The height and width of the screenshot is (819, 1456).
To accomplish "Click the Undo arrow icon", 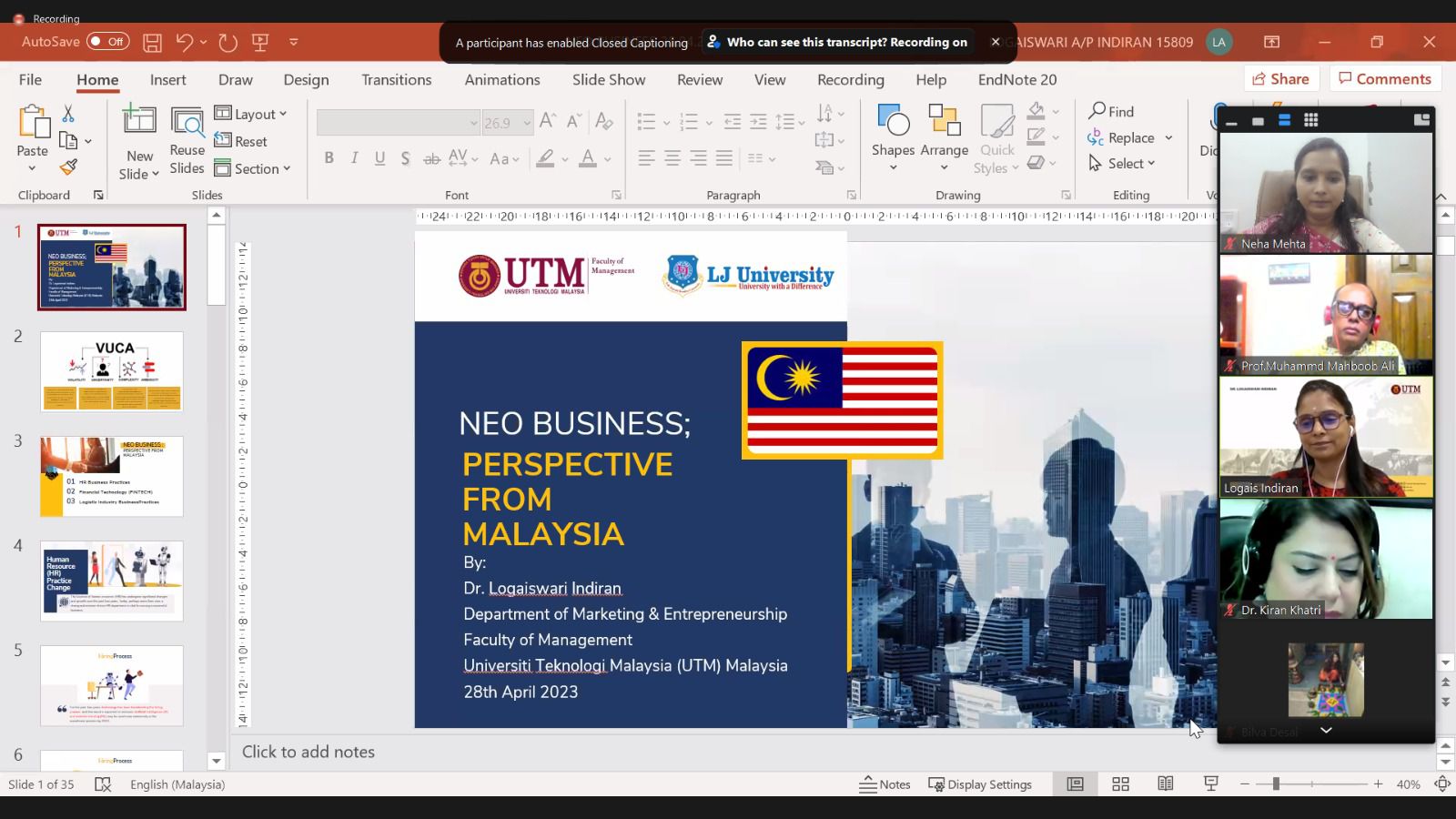I will pos(185,42).
